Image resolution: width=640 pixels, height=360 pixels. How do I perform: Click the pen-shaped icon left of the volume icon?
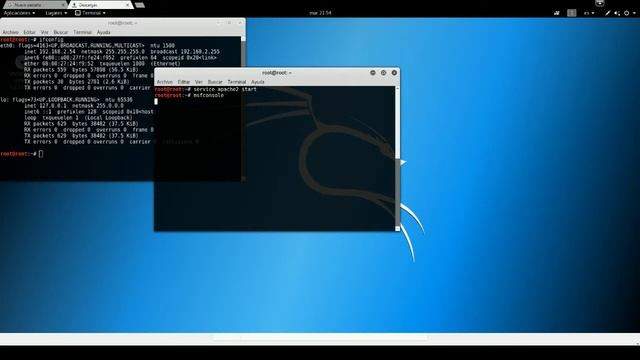point(607,13)
